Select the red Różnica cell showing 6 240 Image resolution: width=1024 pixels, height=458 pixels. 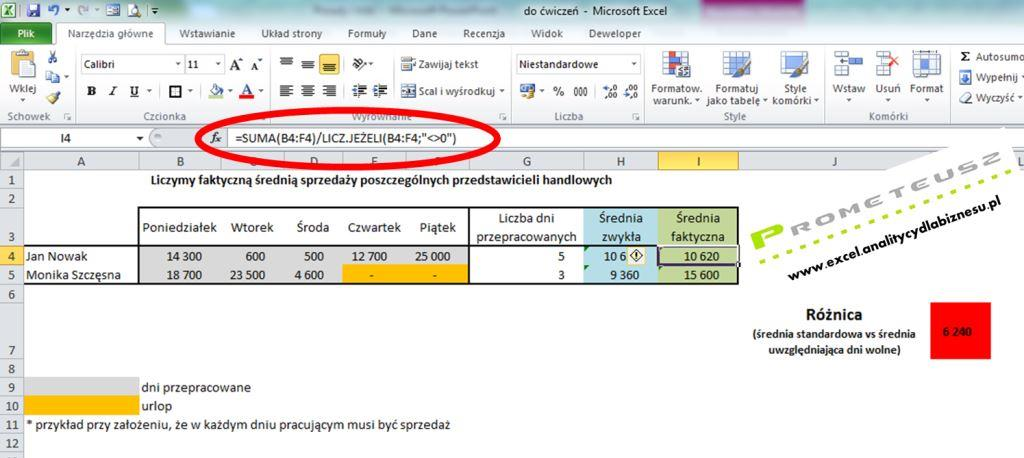coord(960,331)
